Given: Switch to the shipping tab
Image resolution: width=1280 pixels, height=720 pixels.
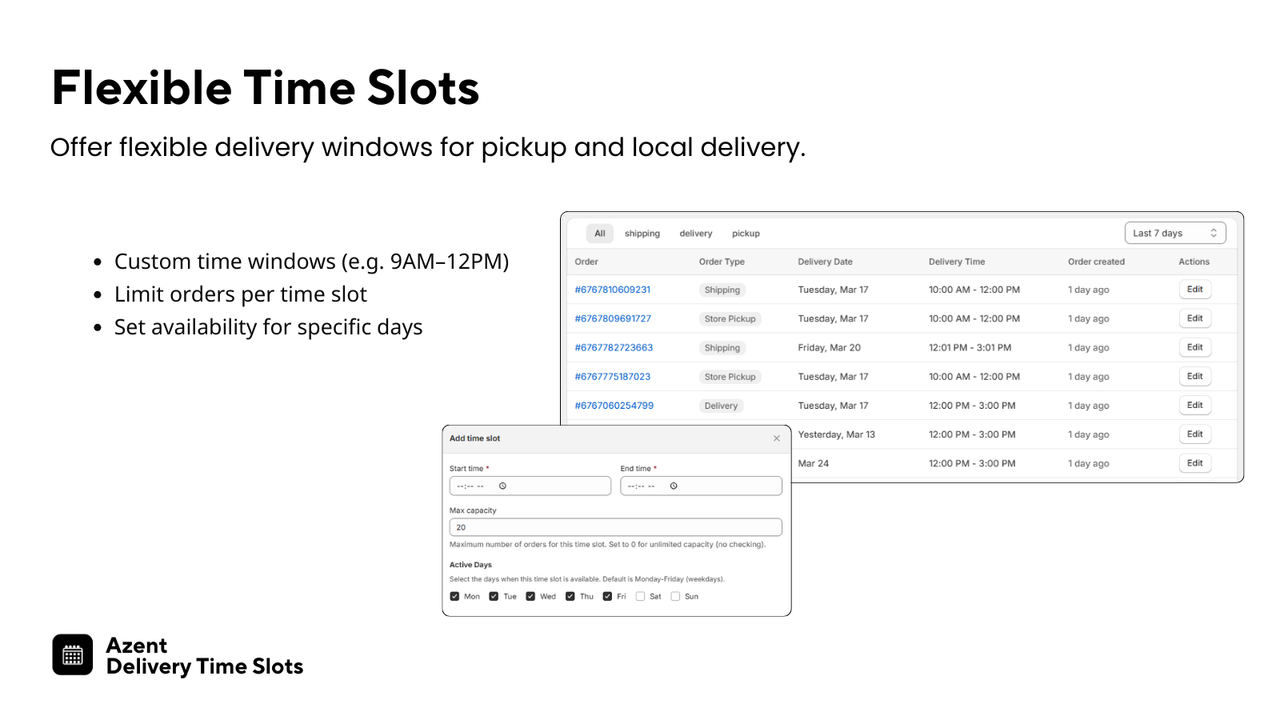Looking at the screenshot, I should coord(642,233).
